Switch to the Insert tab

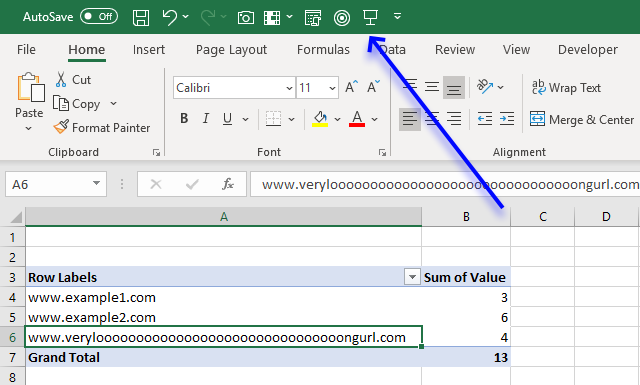coord(149,50)
